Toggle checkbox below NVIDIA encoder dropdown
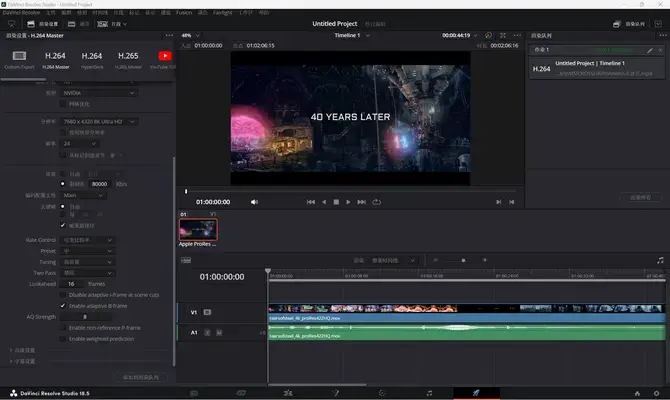This screenshot has width=670, height=400. (63, 104)
